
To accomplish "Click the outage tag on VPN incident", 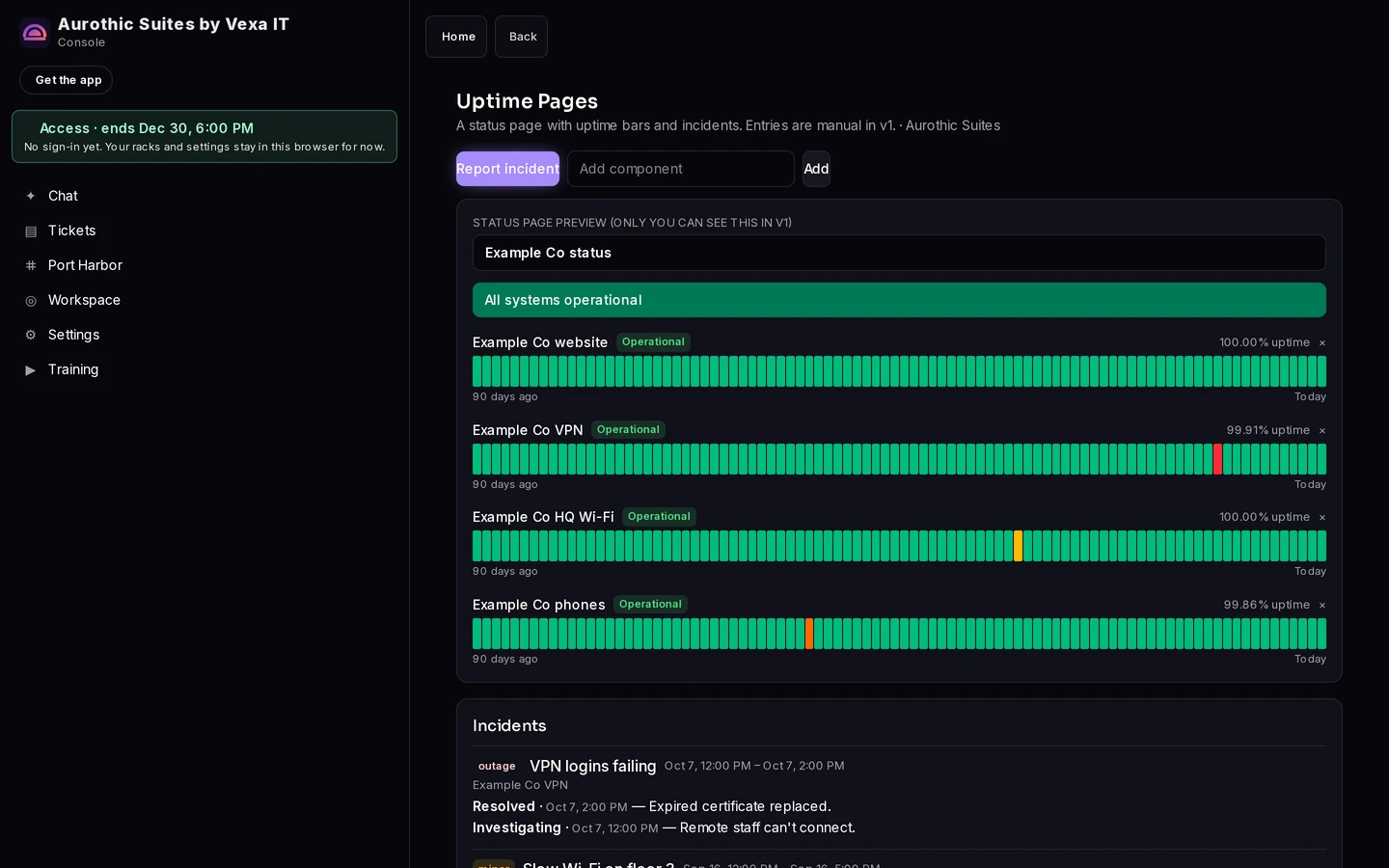I will coord(497,766).
